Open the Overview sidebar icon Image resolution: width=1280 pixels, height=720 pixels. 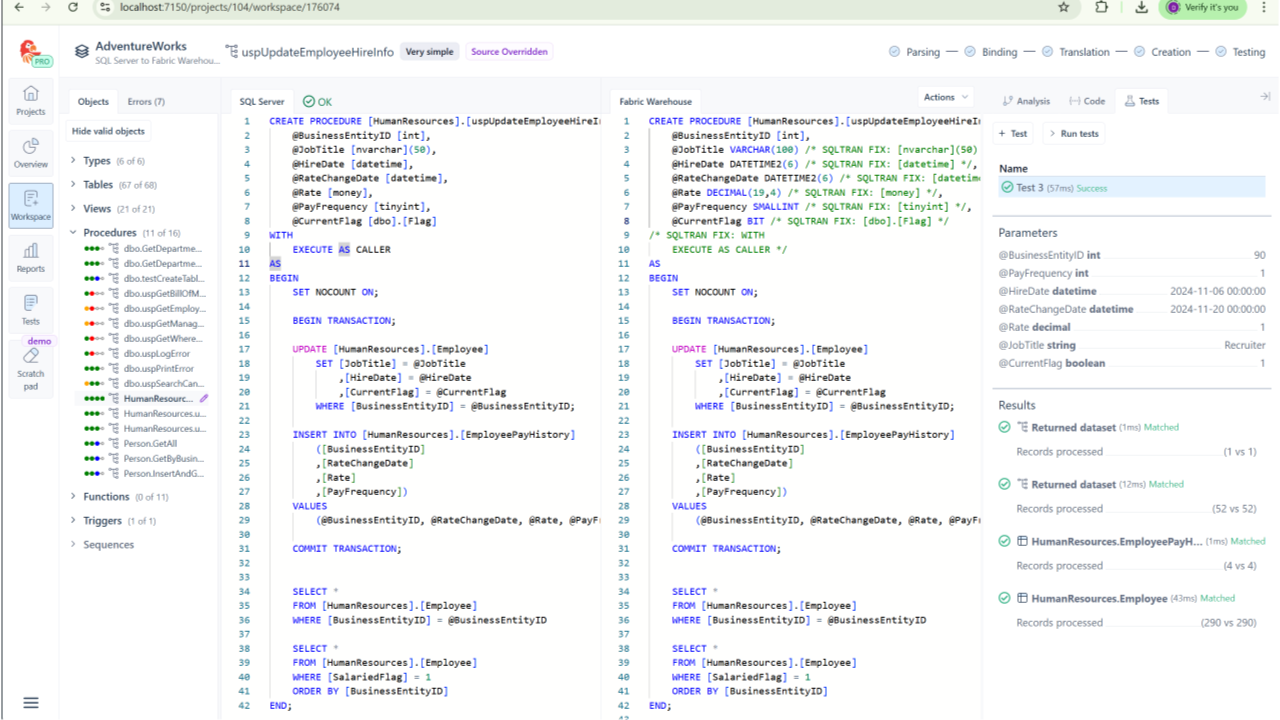30,152
